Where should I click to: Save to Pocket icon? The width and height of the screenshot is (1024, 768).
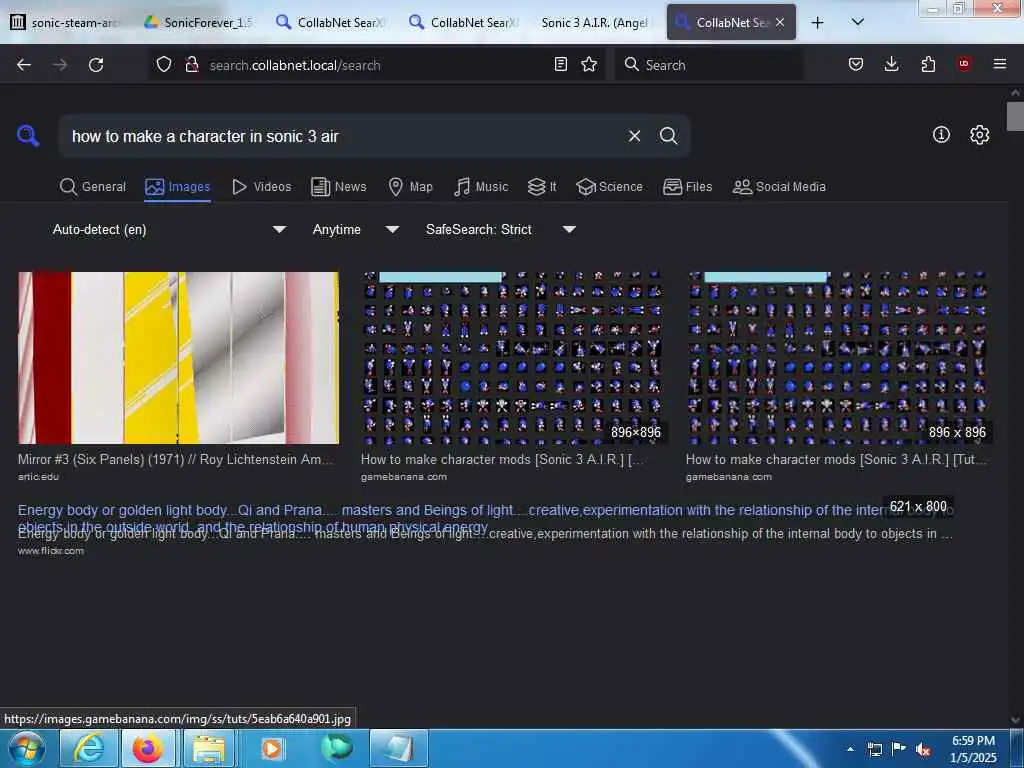856,64
